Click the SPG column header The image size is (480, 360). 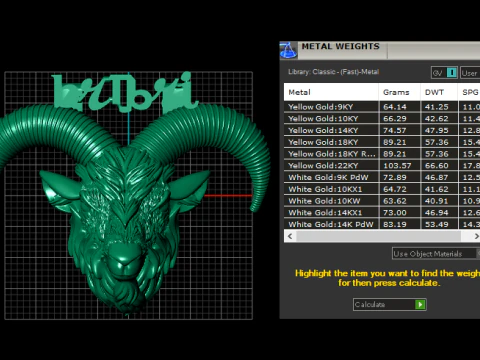click(x=469, y=92)
